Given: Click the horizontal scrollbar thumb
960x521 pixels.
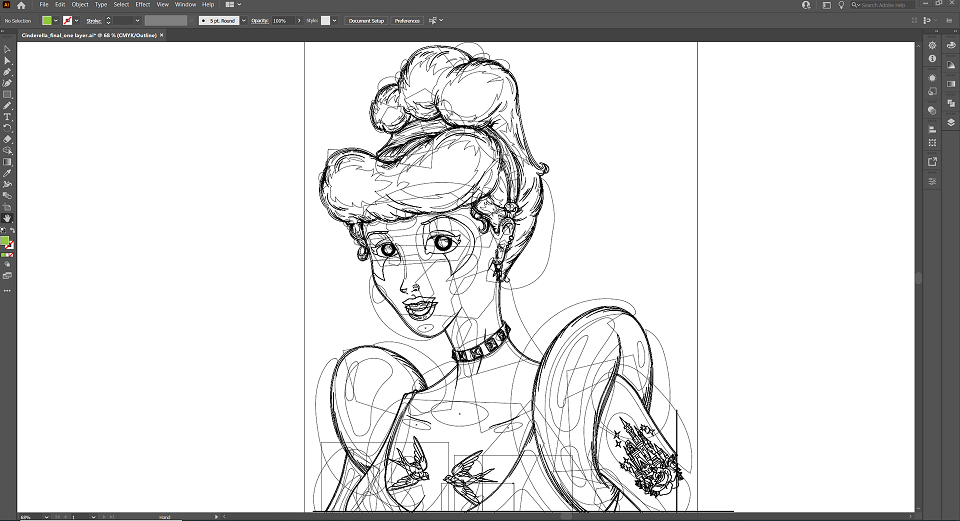Looking at the screenshot, I should click(566, 517).
